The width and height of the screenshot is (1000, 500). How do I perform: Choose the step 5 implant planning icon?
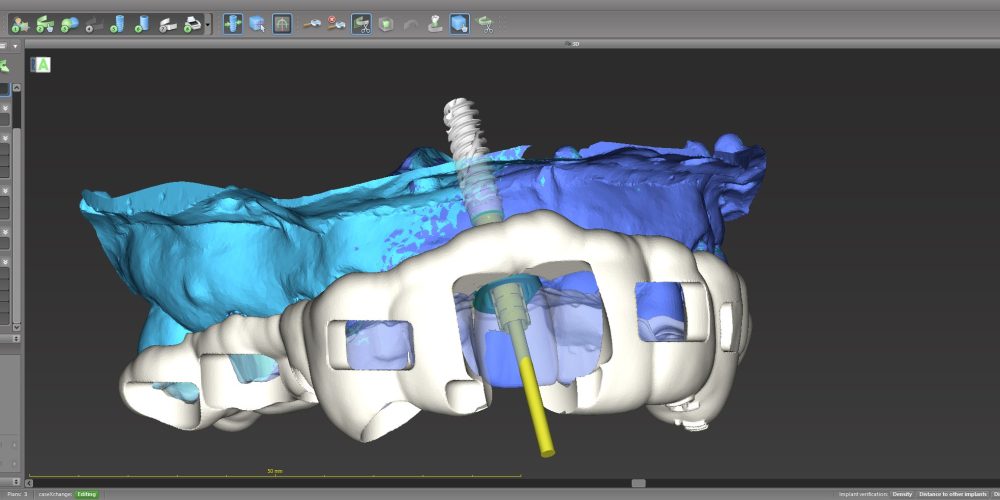118,23
